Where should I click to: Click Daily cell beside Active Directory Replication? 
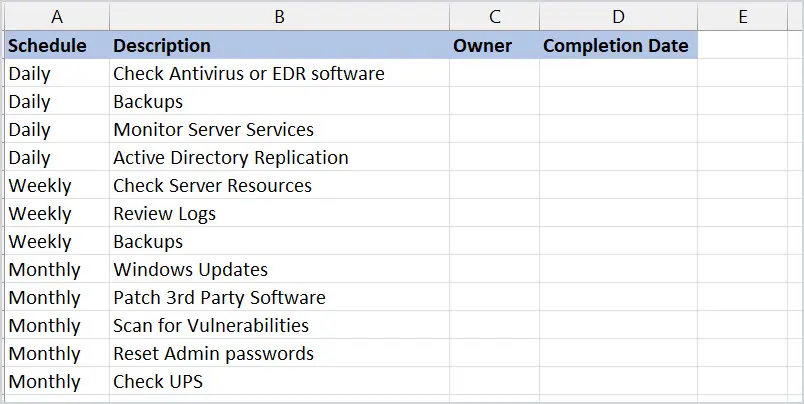57,157
